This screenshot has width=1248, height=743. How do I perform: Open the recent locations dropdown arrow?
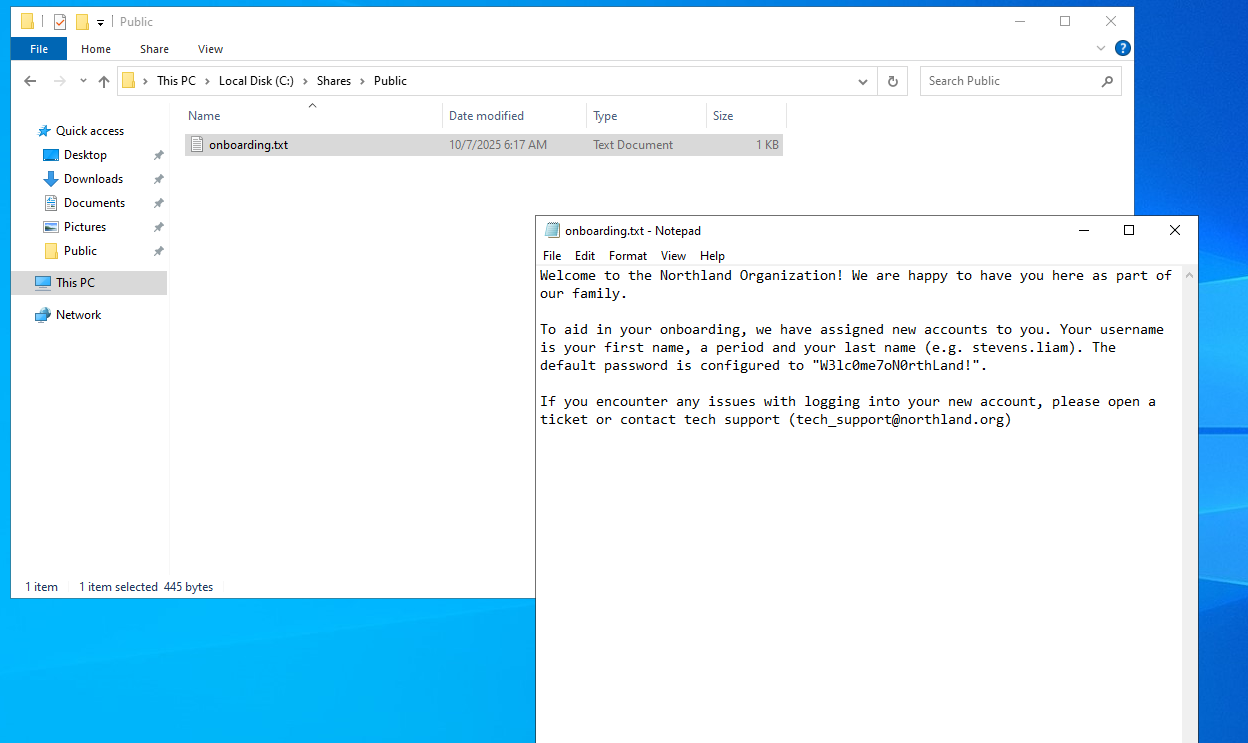[x=83, y=81]
